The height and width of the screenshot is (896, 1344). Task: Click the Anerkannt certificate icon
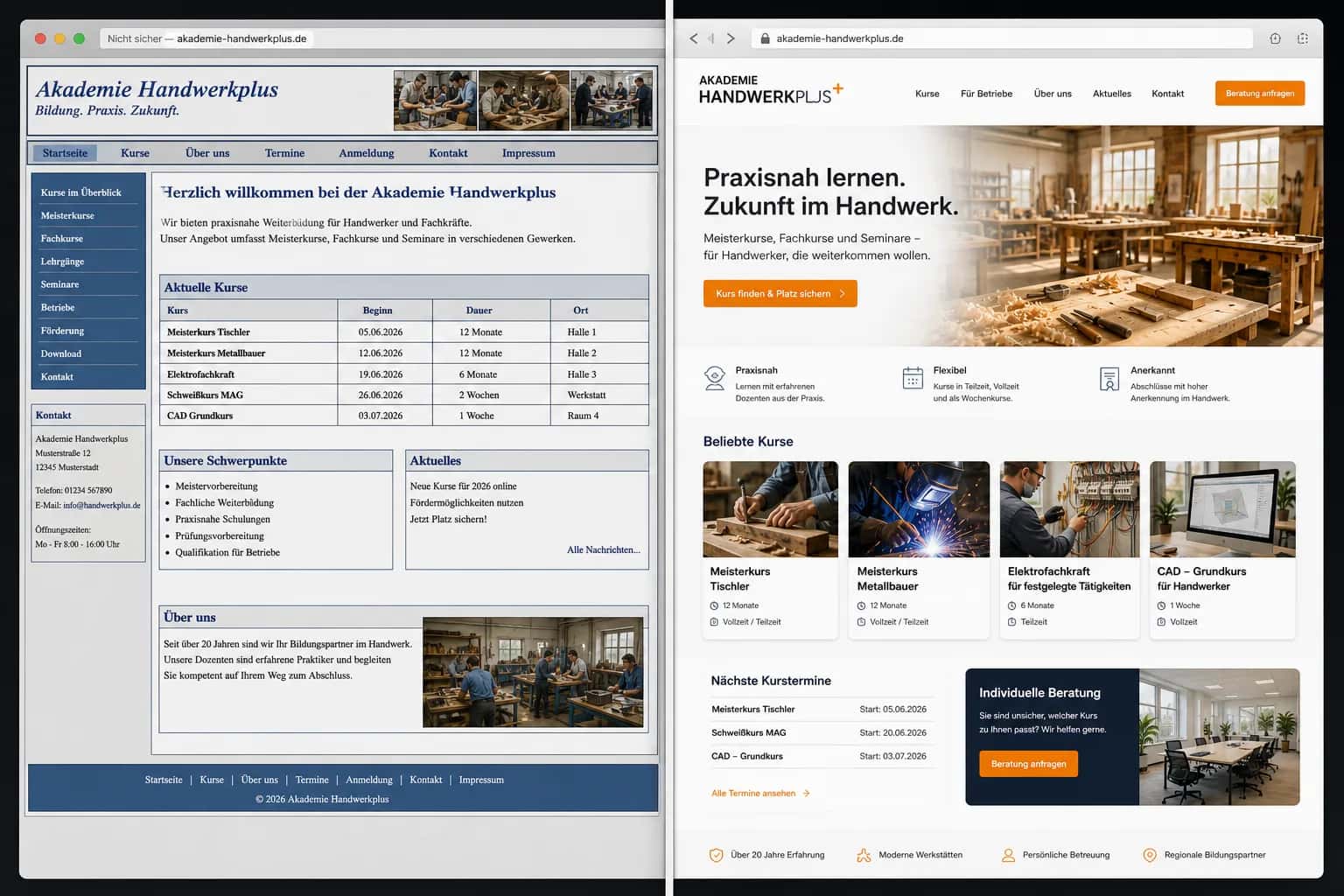click(x=1109, y=379)
